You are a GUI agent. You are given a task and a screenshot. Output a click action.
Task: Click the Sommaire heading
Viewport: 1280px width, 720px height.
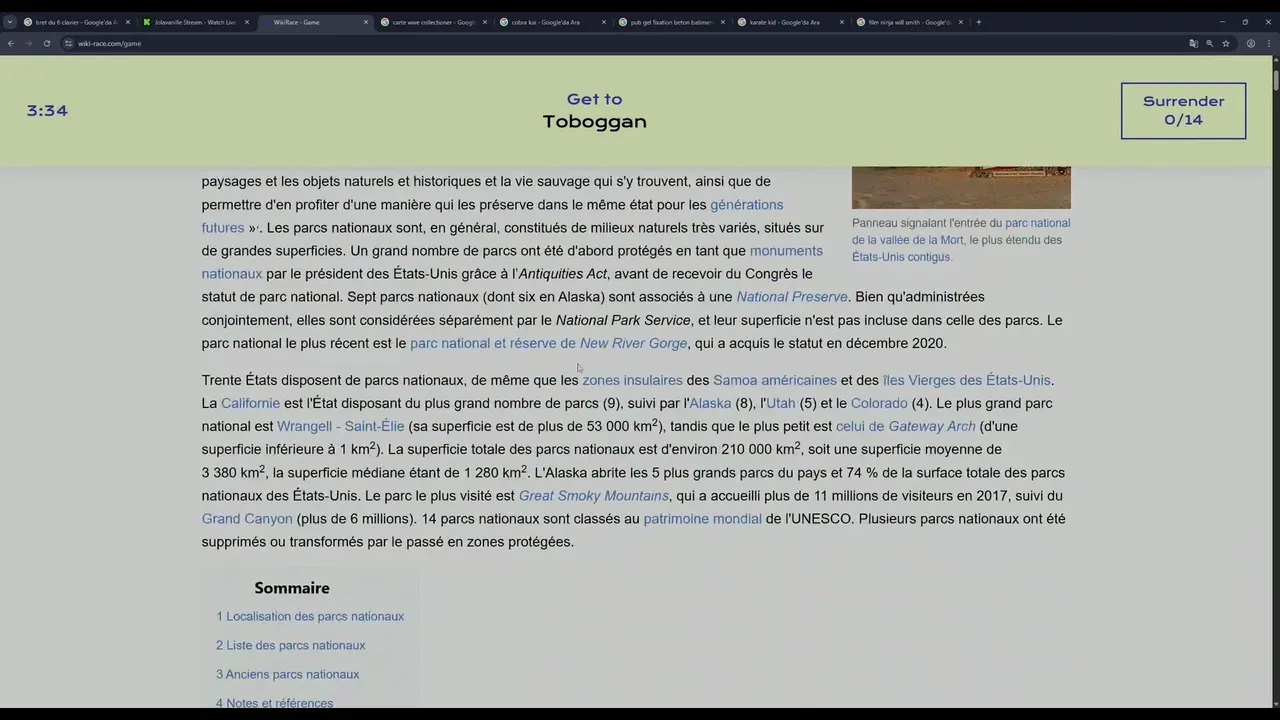[292, 588]
